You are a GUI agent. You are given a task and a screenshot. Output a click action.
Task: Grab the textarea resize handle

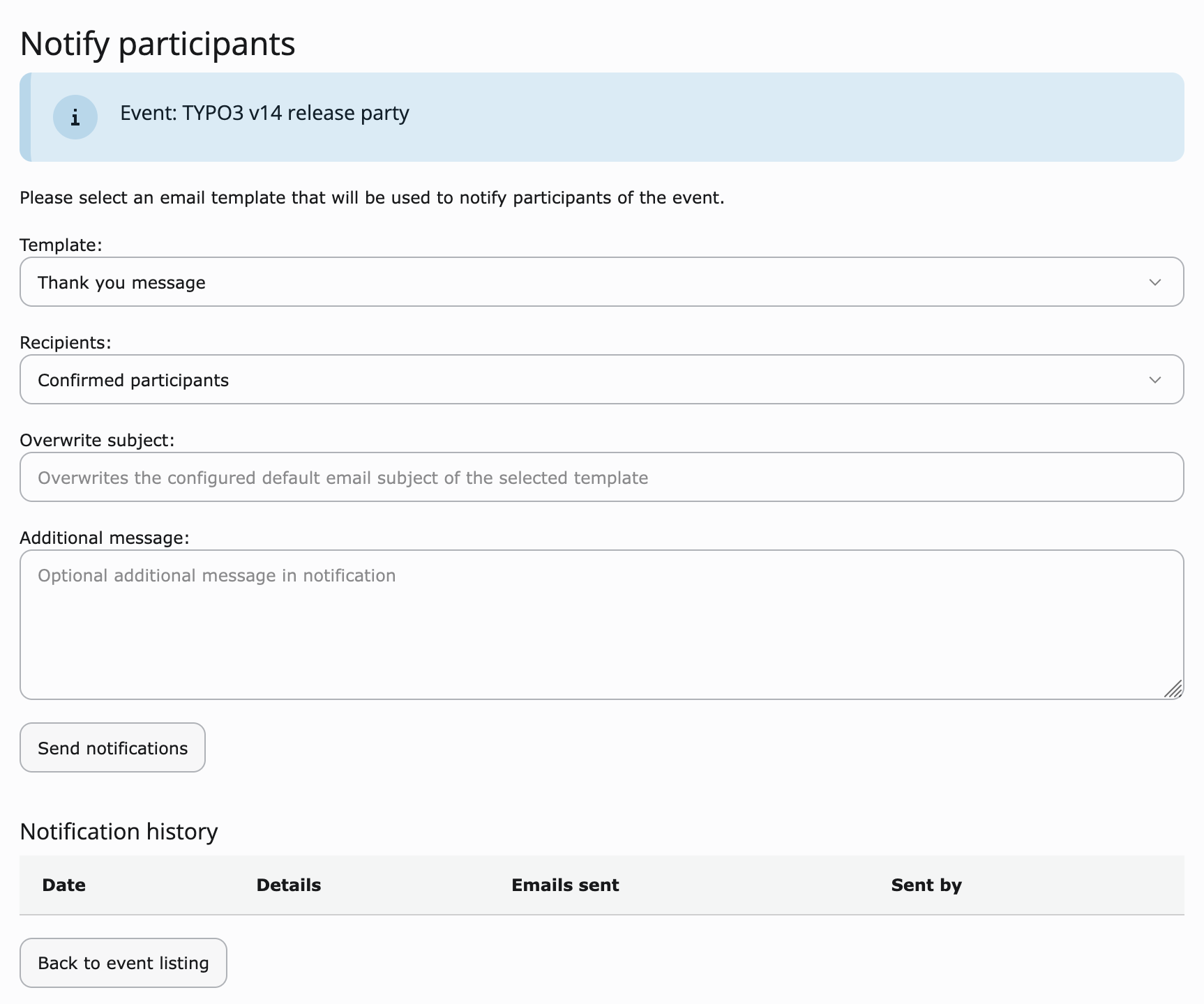click(x=1173, y=689)
